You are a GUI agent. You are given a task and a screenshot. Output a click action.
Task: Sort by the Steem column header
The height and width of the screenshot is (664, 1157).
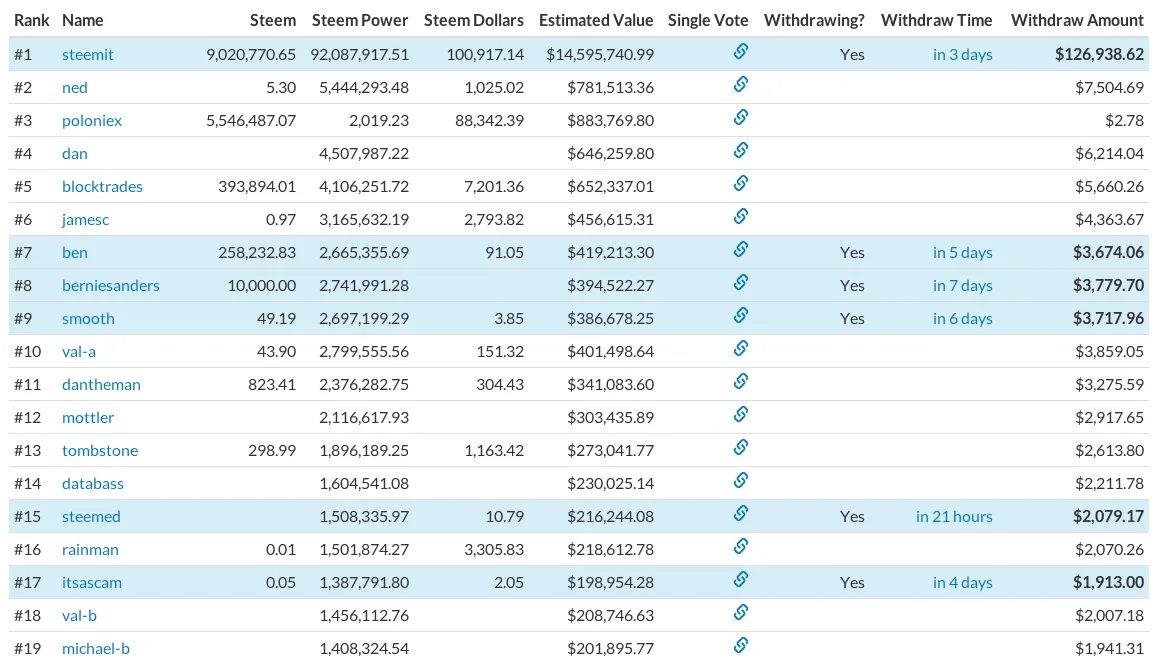tap(273, 20)
